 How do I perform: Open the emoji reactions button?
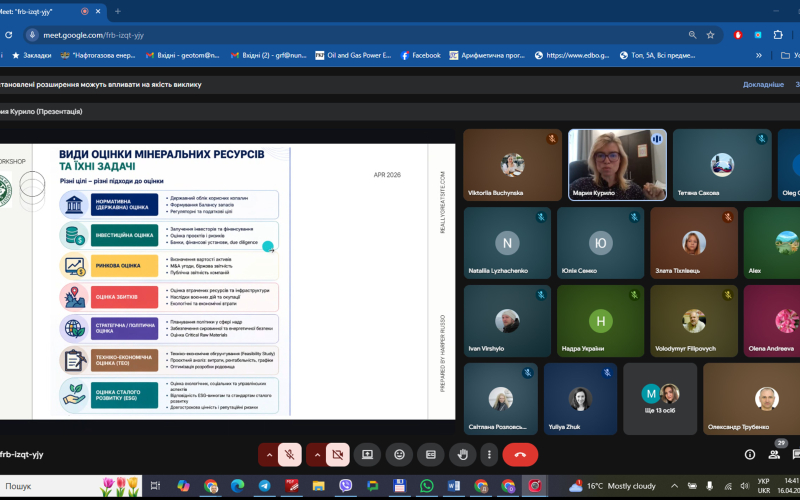coord(399,455)
